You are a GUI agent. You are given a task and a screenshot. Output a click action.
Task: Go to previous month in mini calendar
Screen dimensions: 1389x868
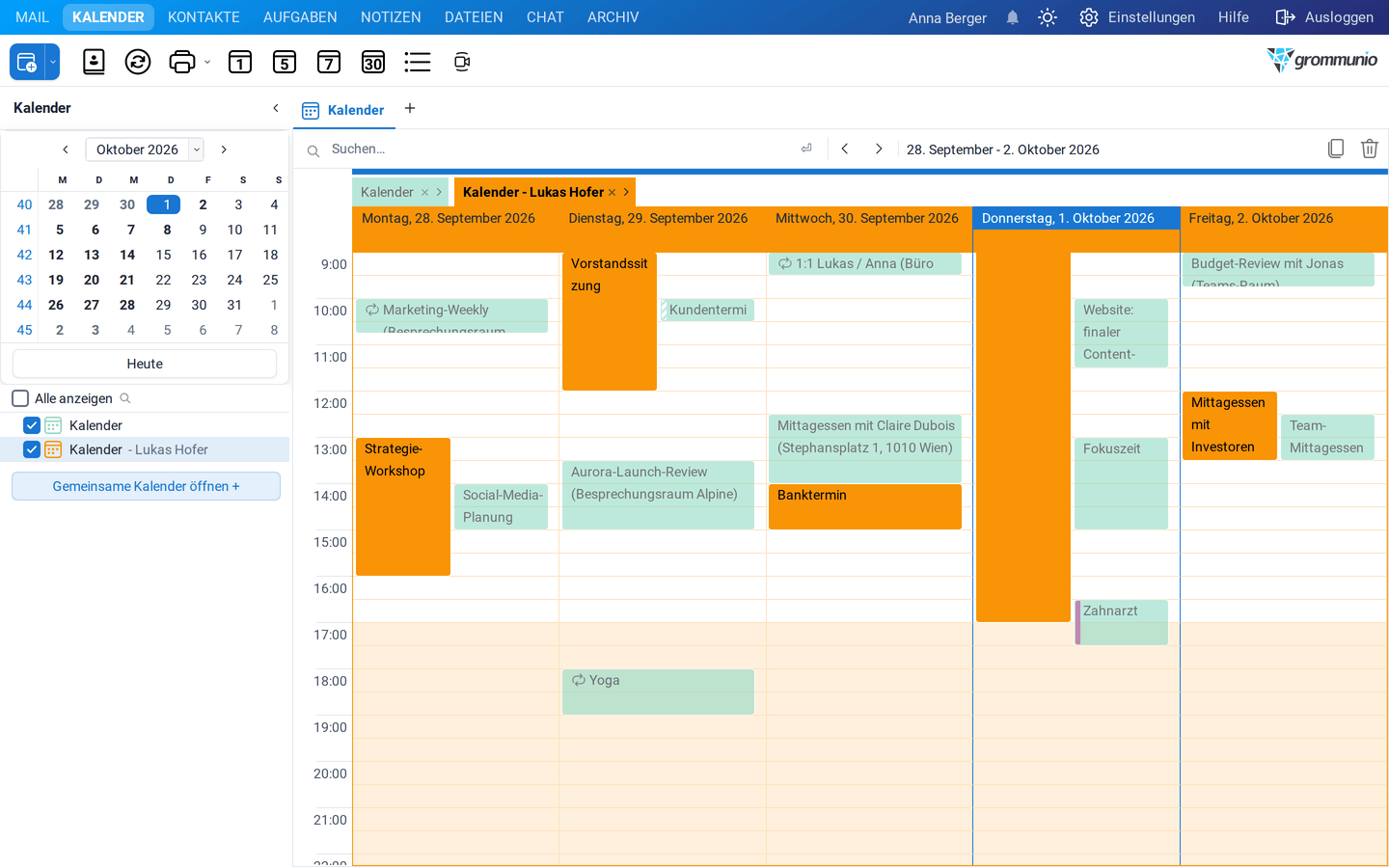(66, 149)
